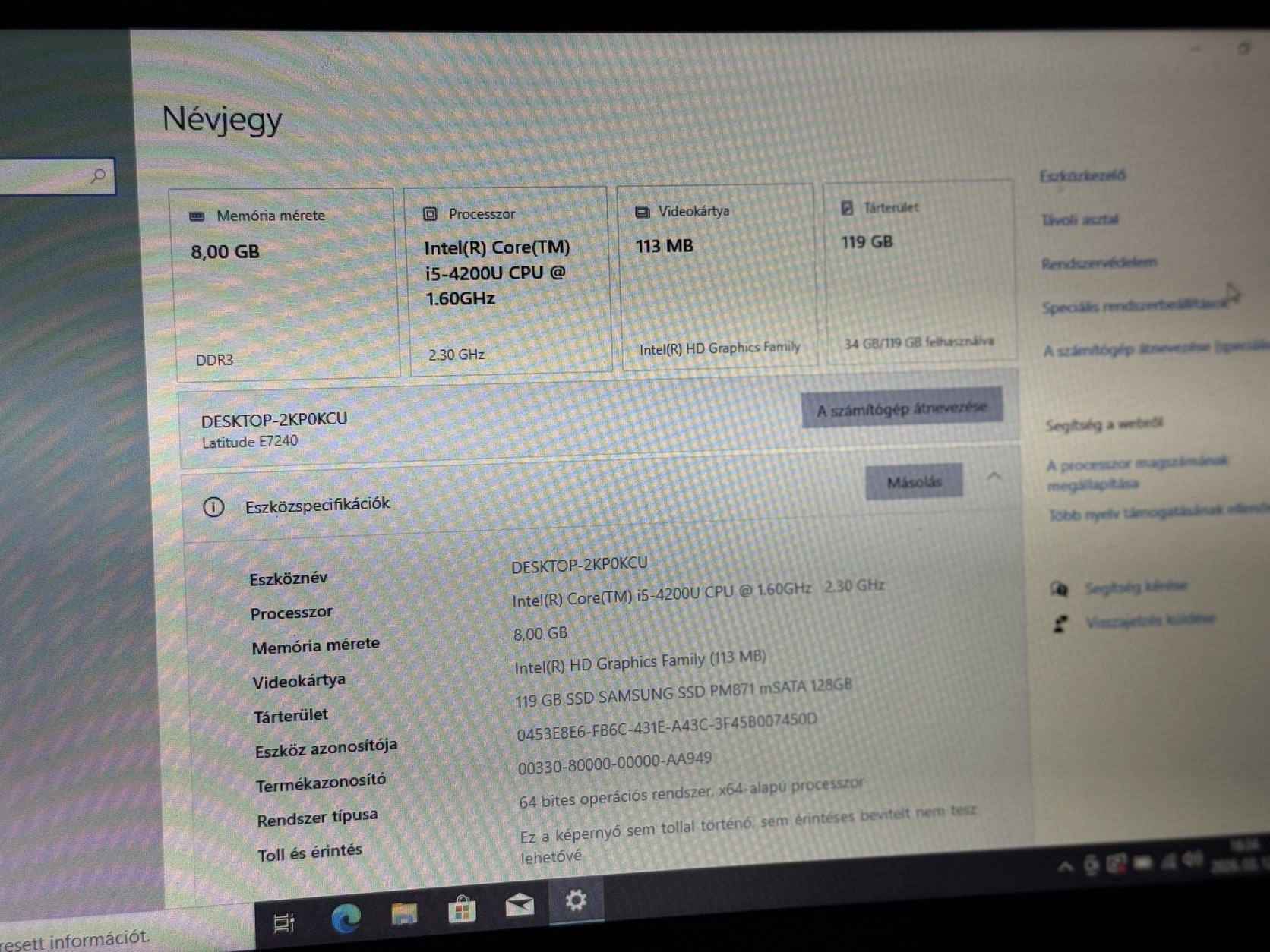Collapse the Eszközspecifikációk section with the chevron
The image size is (1270, 952).
click(994, 477)
